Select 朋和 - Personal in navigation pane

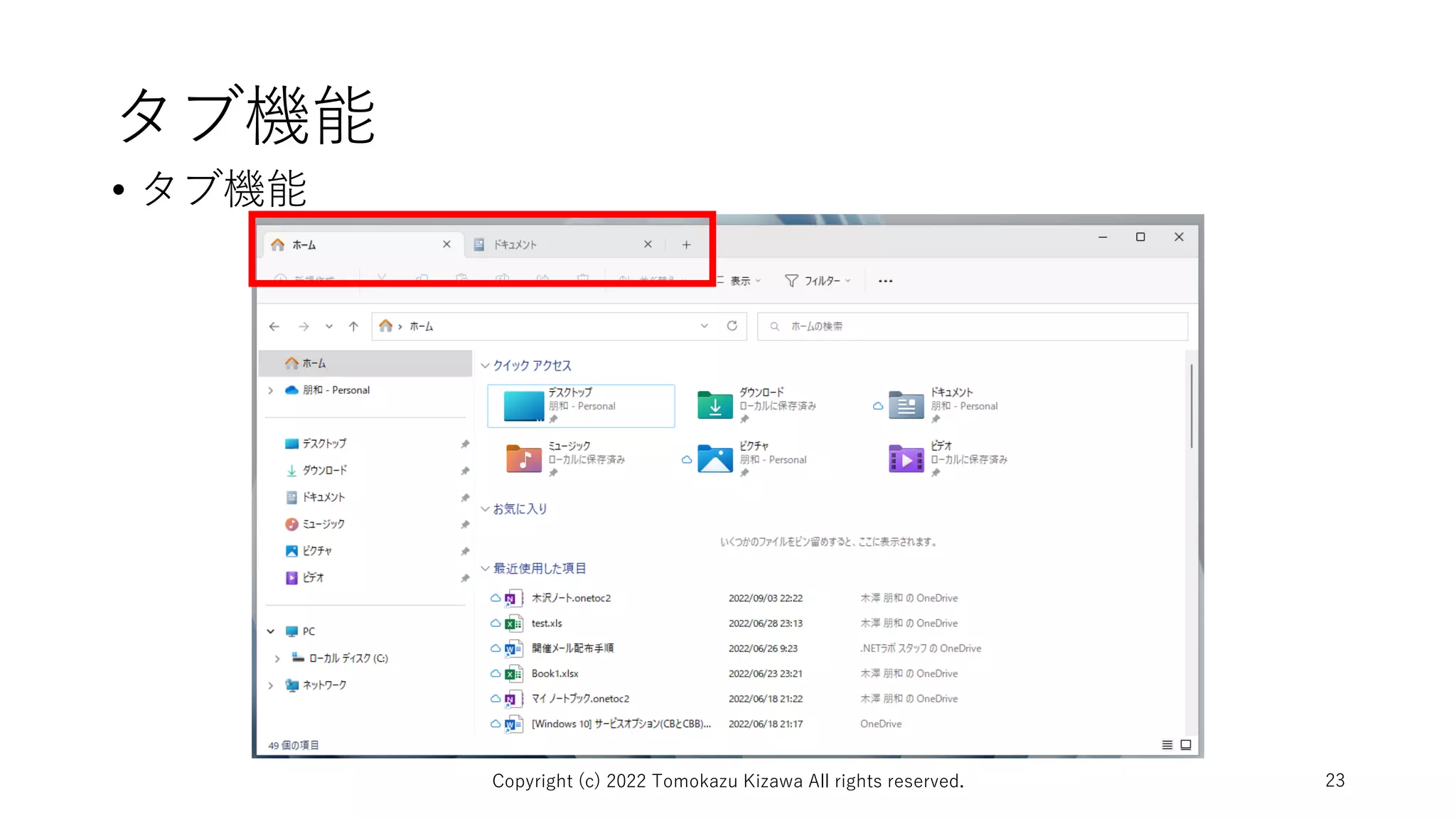click(x=336, y=390)
